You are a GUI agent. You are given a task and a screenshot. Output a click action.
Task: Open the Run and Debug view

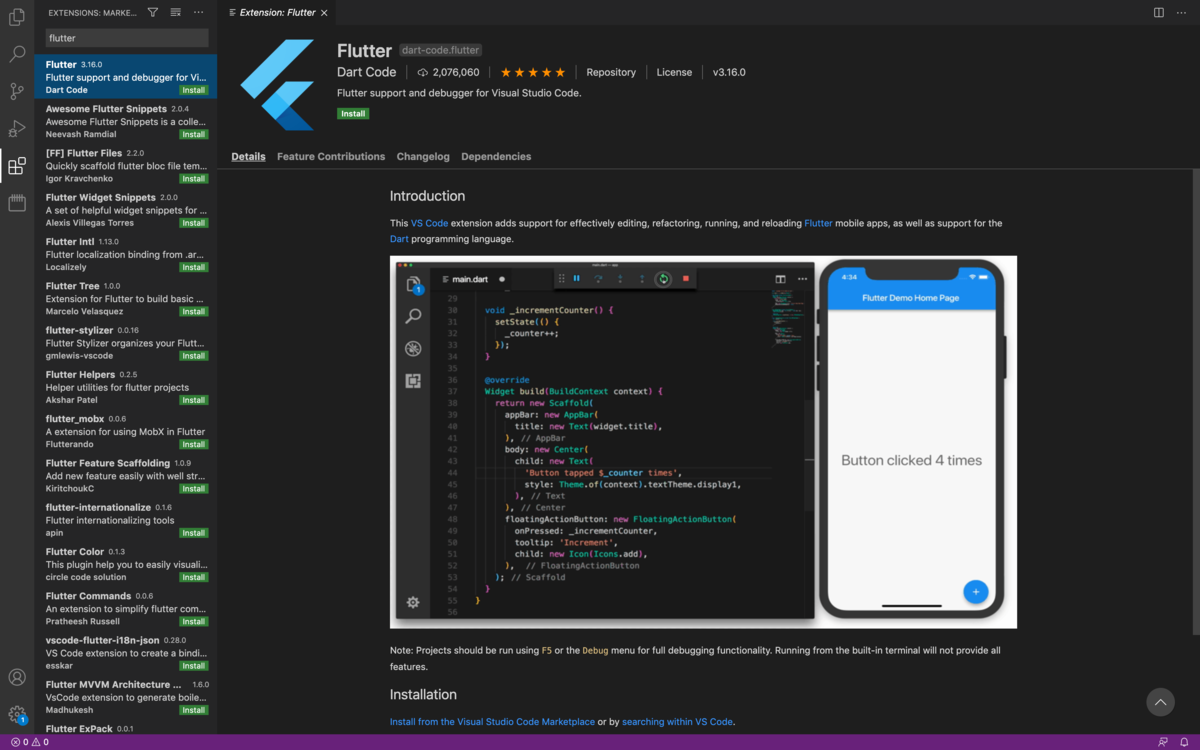(x=17, y=128)
